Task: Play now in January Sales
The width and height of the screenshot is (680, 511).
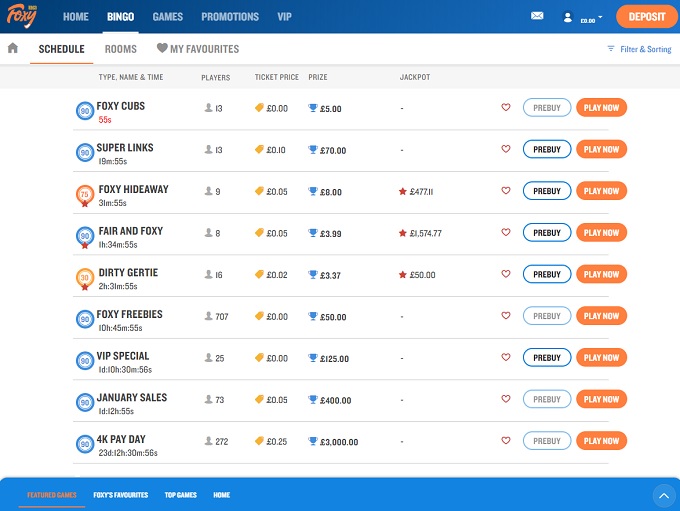Action: click(x=602, y=399)
